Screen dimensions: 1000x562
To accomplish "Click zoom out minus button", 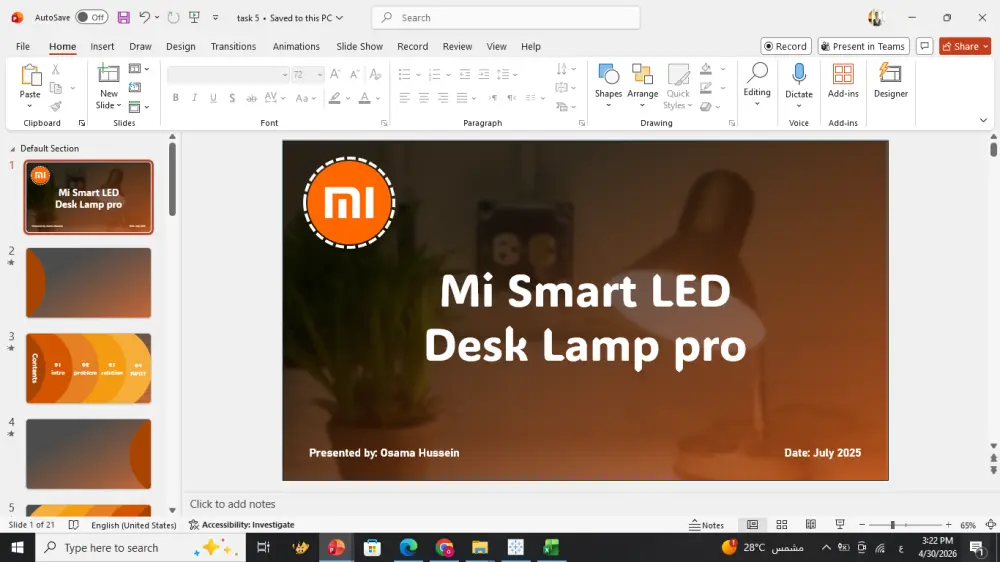I will coord(862,524).
